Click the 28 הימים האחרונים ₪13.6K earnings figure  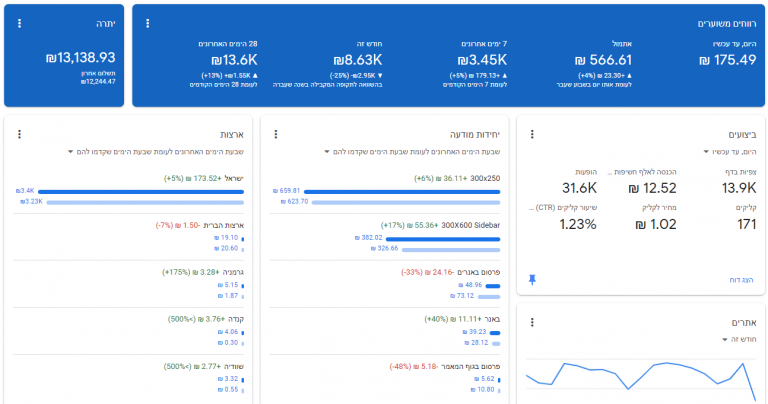[x=234, y=60]
